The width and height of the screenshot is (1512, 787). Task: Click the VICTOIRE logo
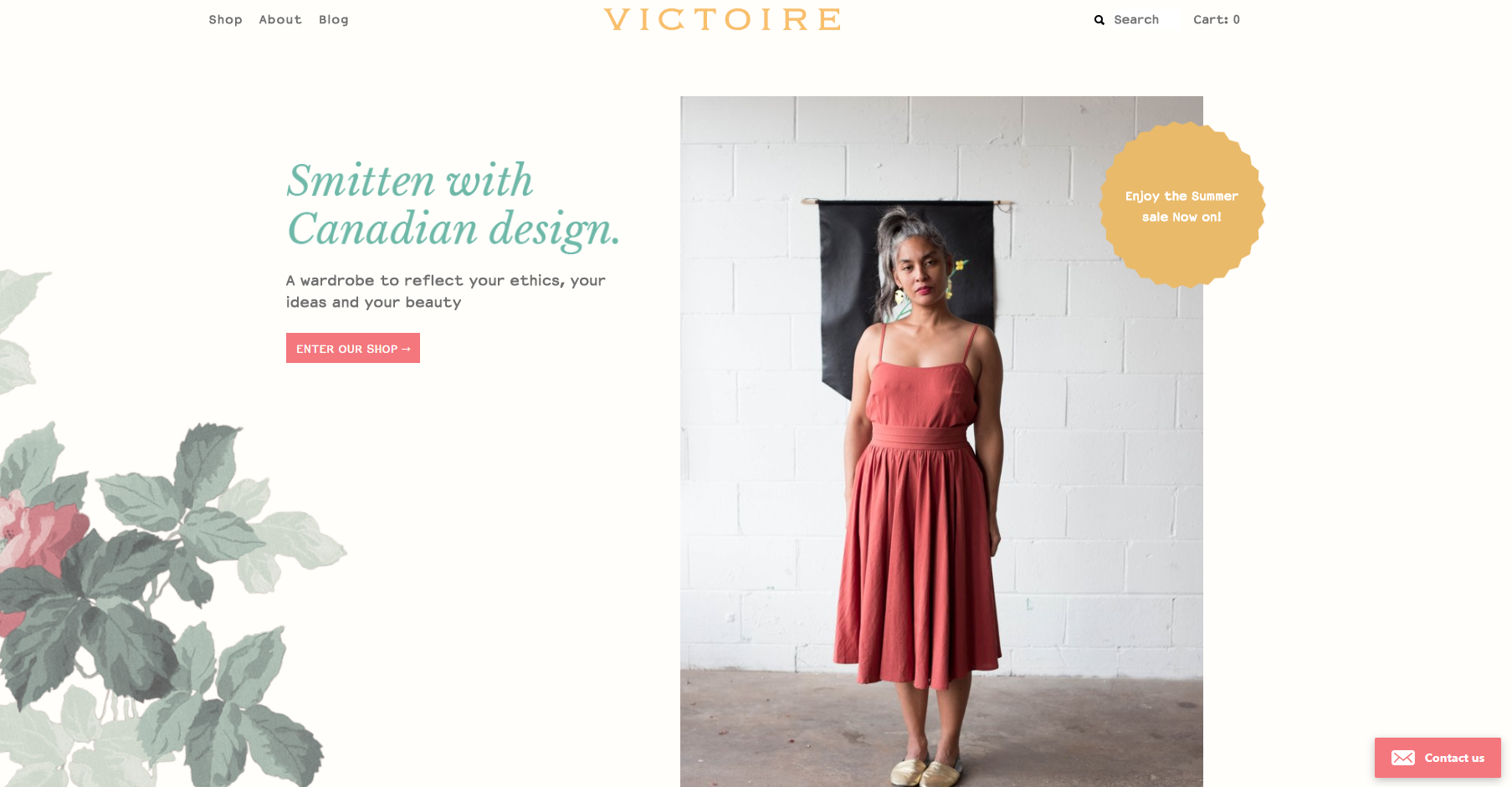point(722,19)
